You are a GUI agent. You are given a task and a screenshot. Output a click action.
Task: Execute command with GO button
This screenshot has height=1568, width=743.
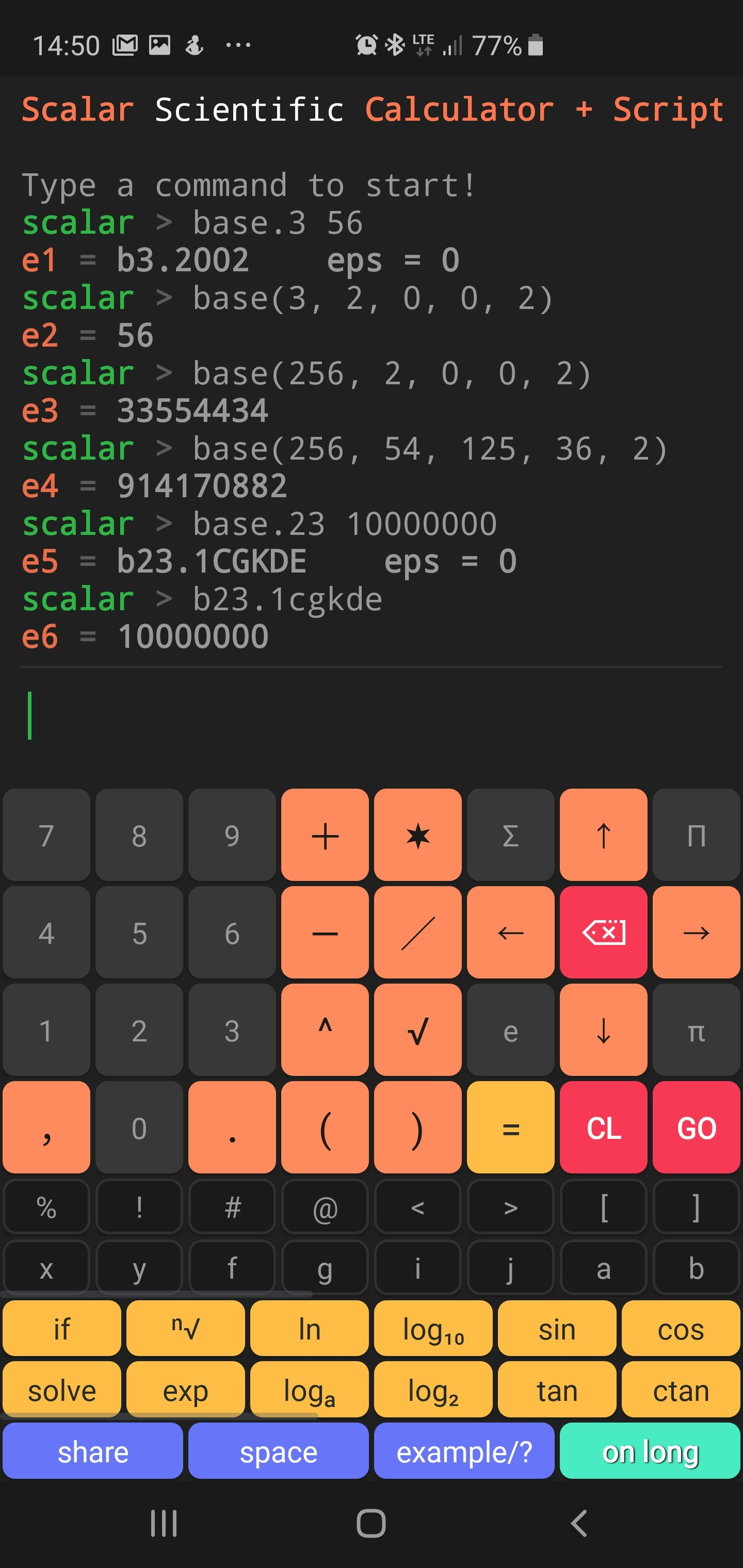(x=696, y=1126)
